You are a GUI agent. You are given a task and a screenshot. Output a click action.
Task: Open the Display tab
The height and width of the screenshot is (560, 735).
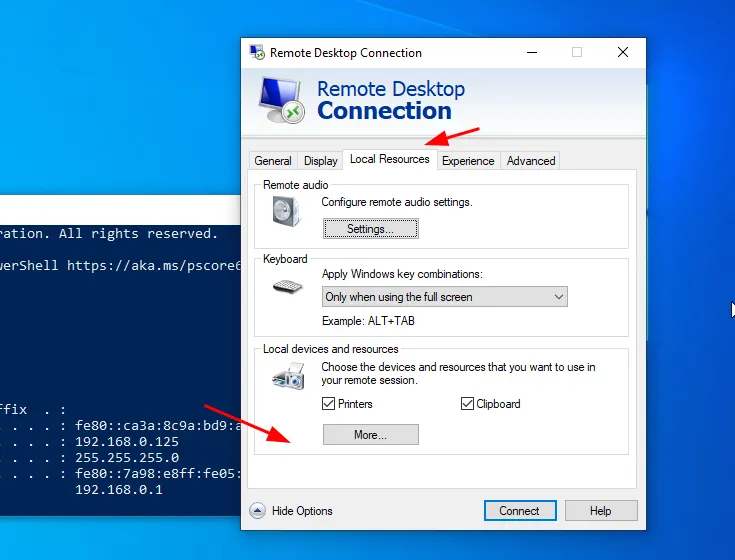(x=320, y=161)
